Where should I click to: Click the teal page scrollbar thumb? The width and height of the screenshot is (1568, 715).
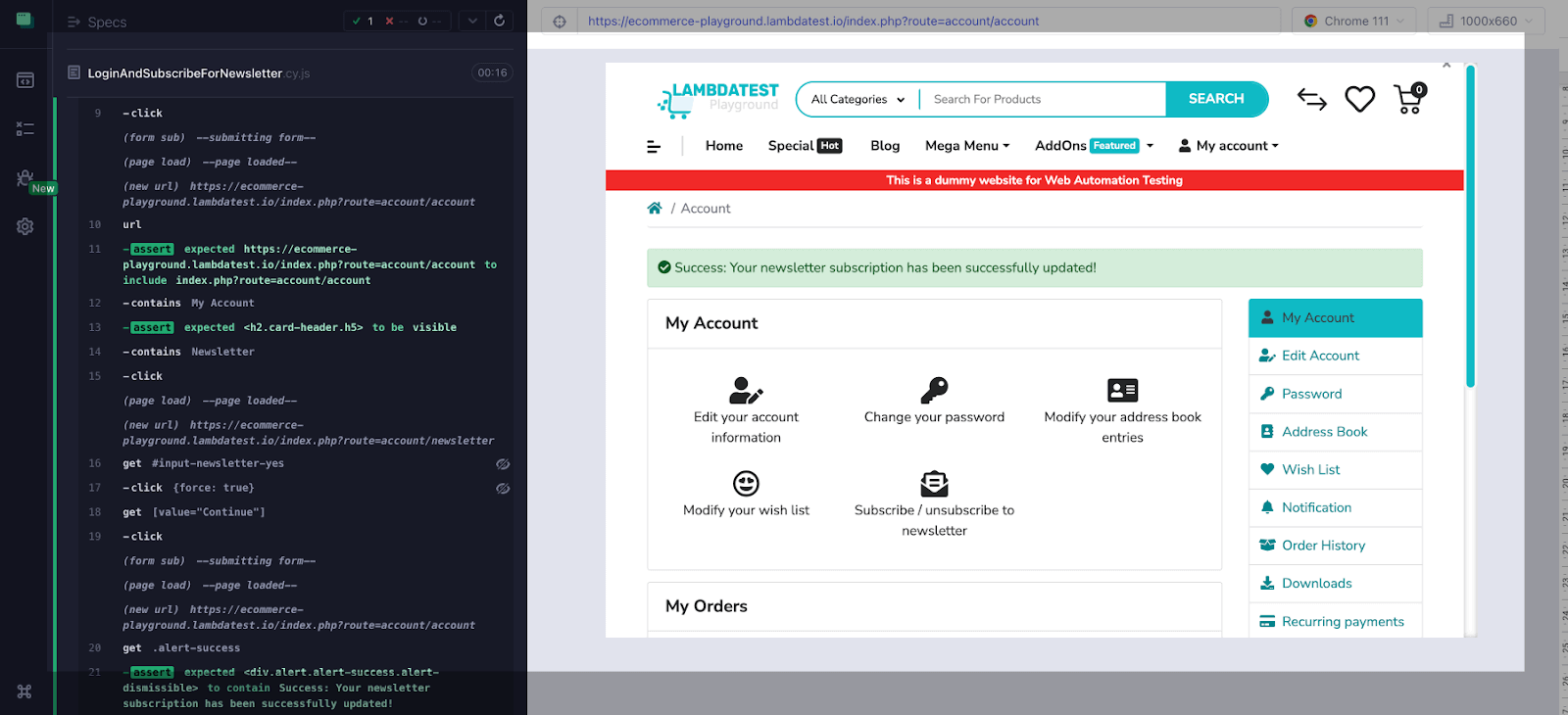click(x=1470, y=225)
